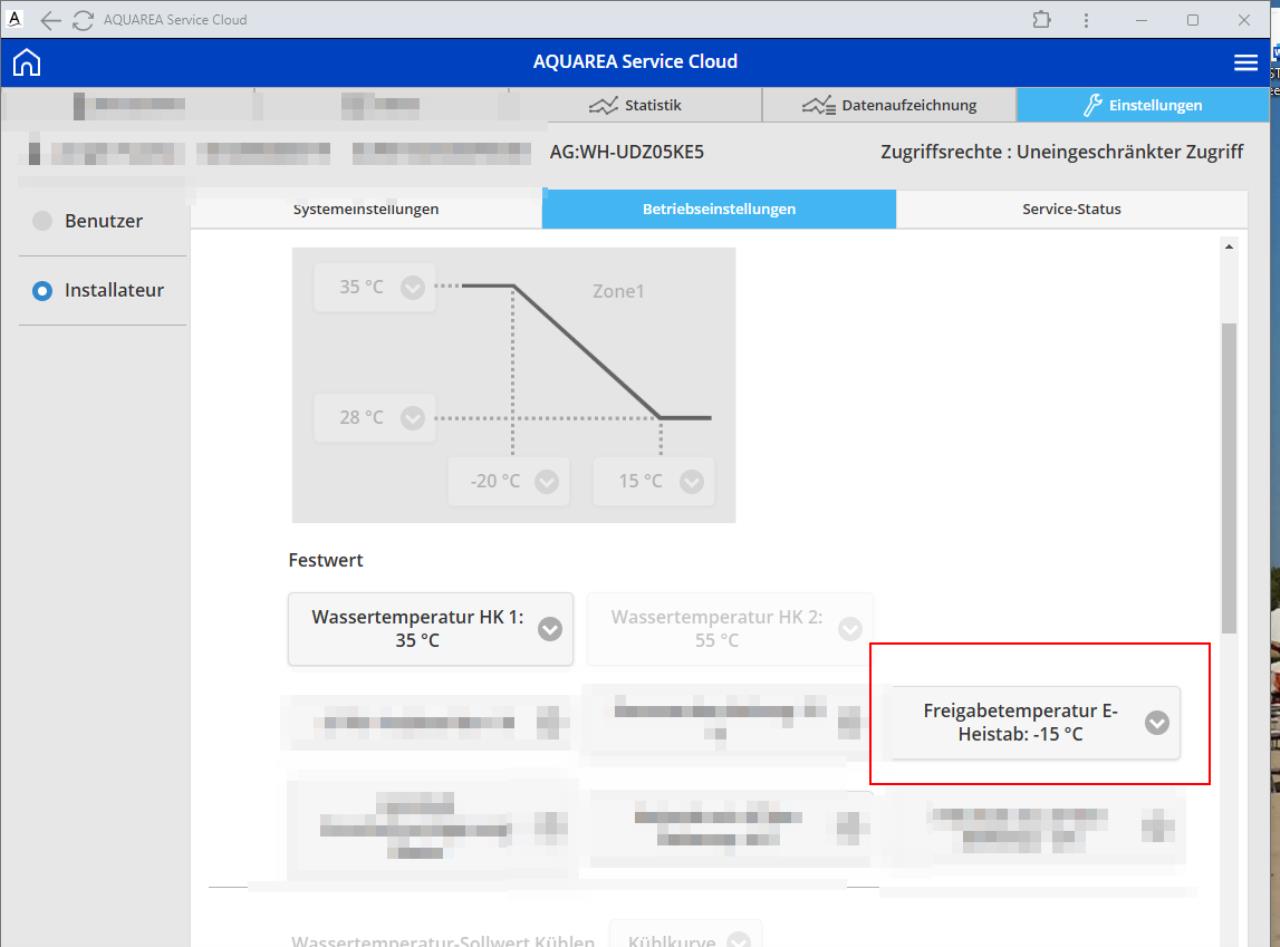1280x947 pixels.
Task: Click the vertical scrollbar thumb
Action: coord(1229,478)
